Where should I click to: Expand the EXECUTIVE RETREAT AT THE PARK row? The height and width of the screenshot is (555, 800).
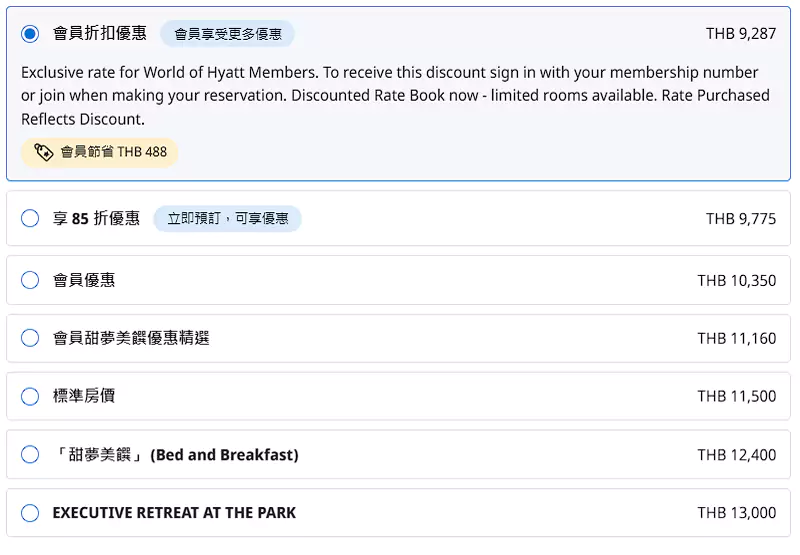(x=398, y=513)
